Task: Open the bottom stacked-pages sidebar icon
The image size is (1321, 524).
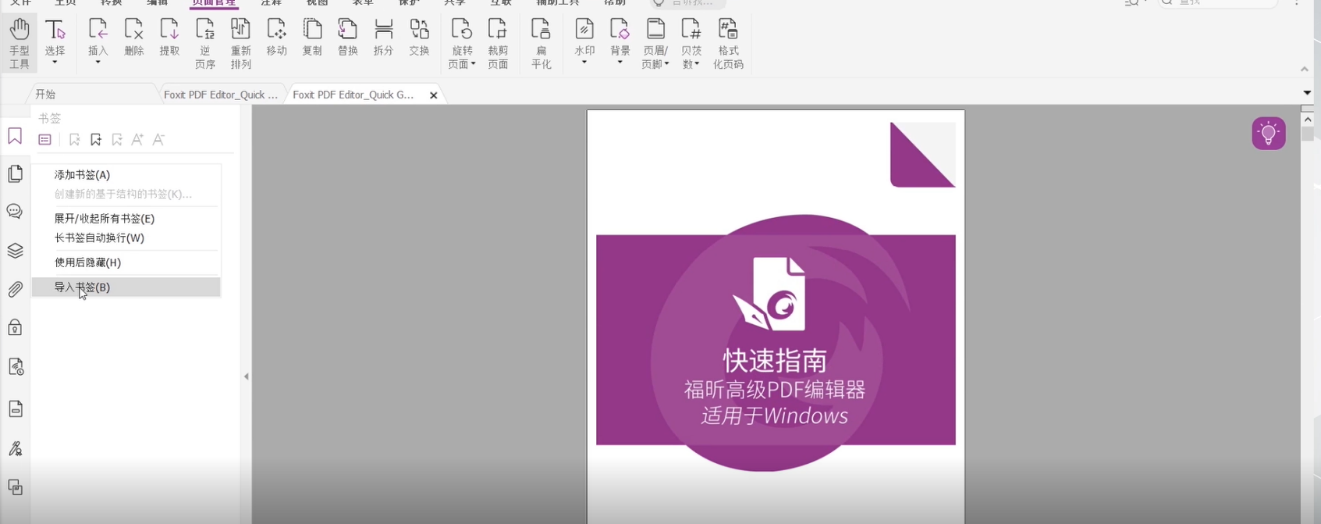Action: (15, 487)
